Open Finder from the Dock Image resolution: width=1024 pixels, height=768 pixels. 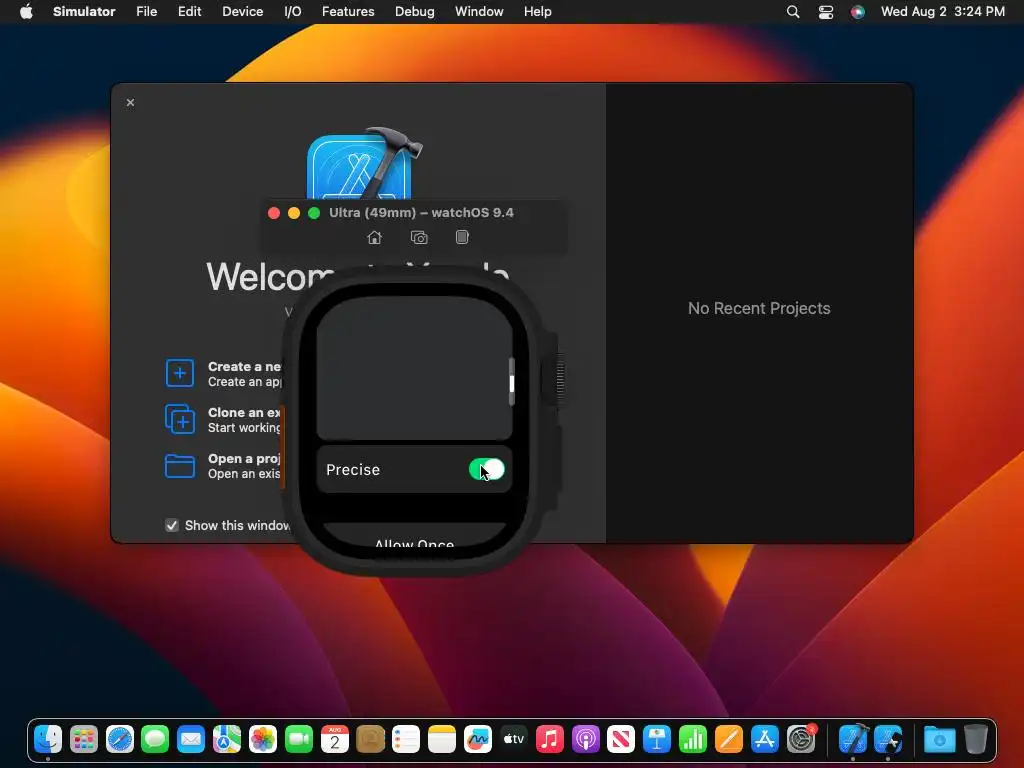tap(48, 739)
